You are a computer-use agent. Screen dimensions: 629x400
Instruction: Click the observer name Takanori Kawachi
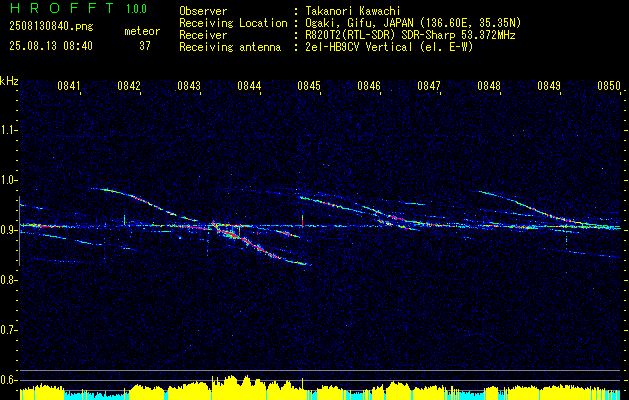(351, 11)
